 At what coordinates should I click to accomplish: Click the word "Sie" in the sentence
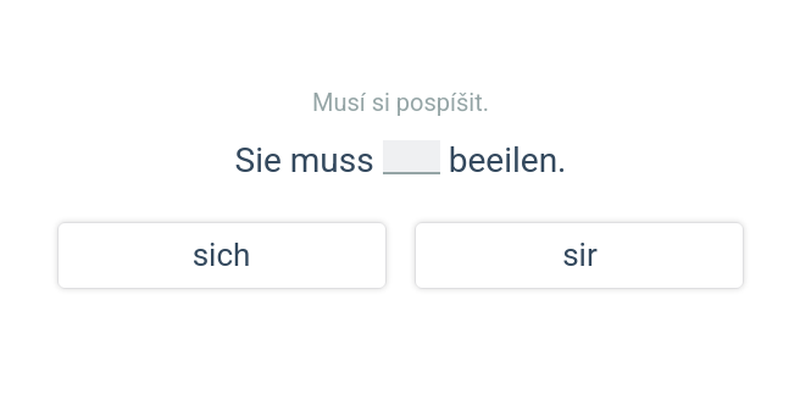pyautogui.click(x=258, y=160)
